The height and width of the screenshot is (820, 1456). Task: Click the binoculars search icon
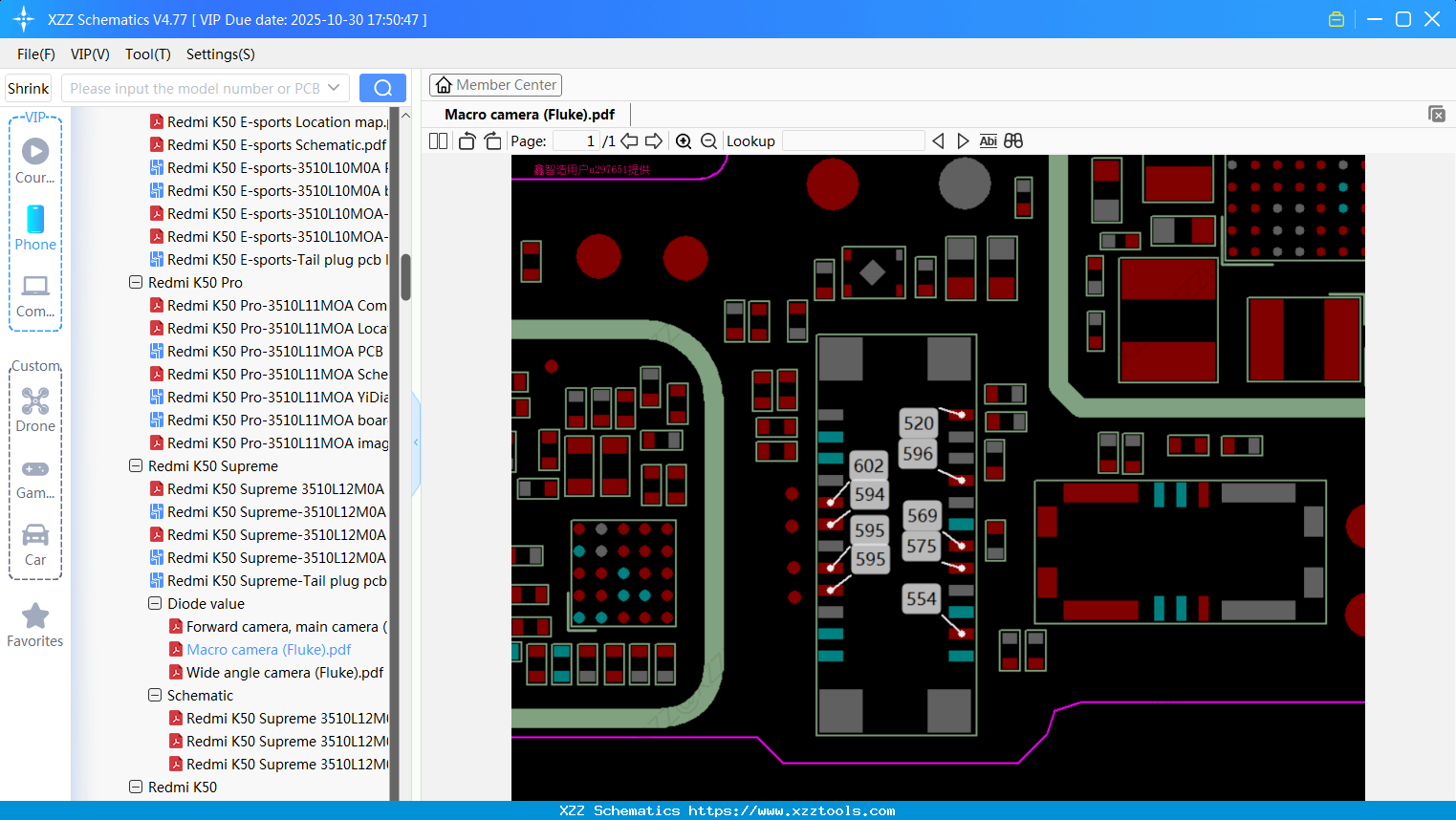pos(1013,141)
